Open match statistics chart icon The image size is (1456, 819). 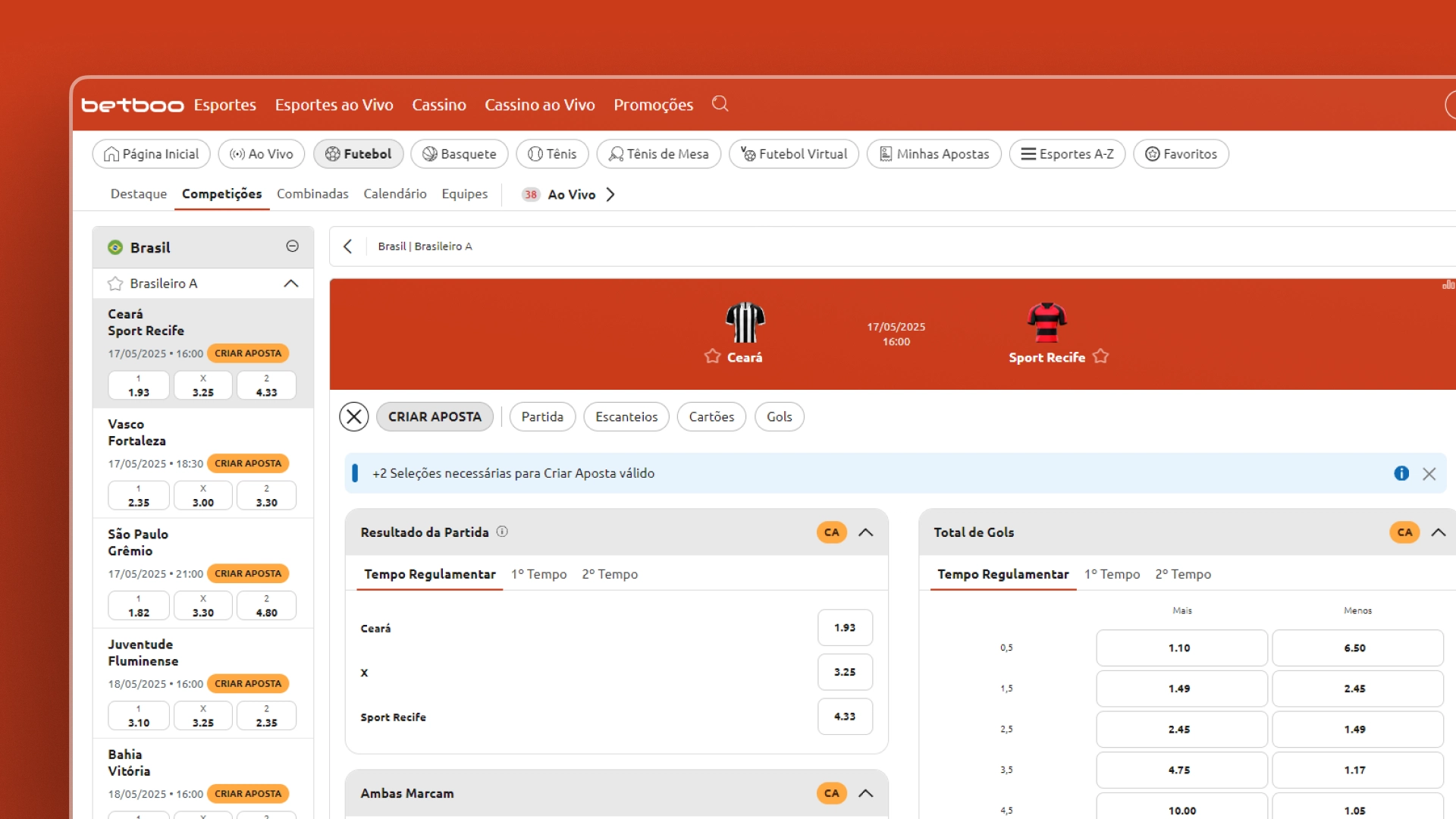pos(1448,285)
